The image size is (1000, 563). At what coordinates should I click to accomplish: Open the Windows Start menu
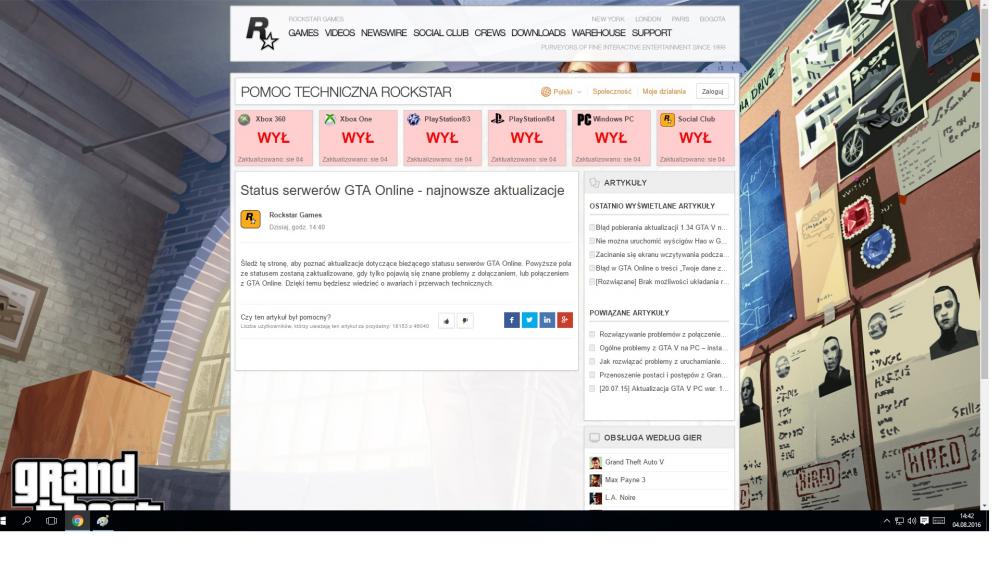pos(3,521)
